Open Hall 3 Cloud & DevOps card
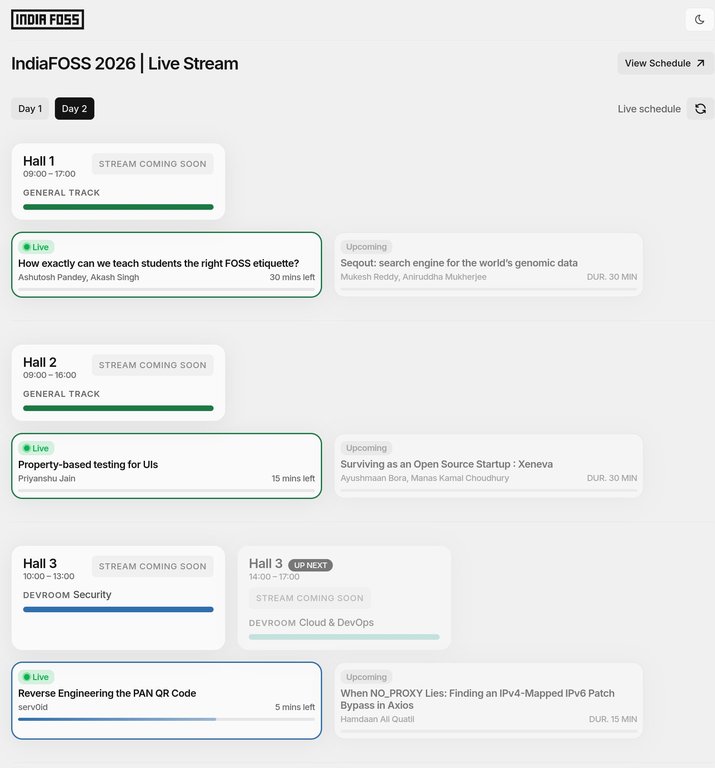This screenshot has height=768, width=715. 344,598
